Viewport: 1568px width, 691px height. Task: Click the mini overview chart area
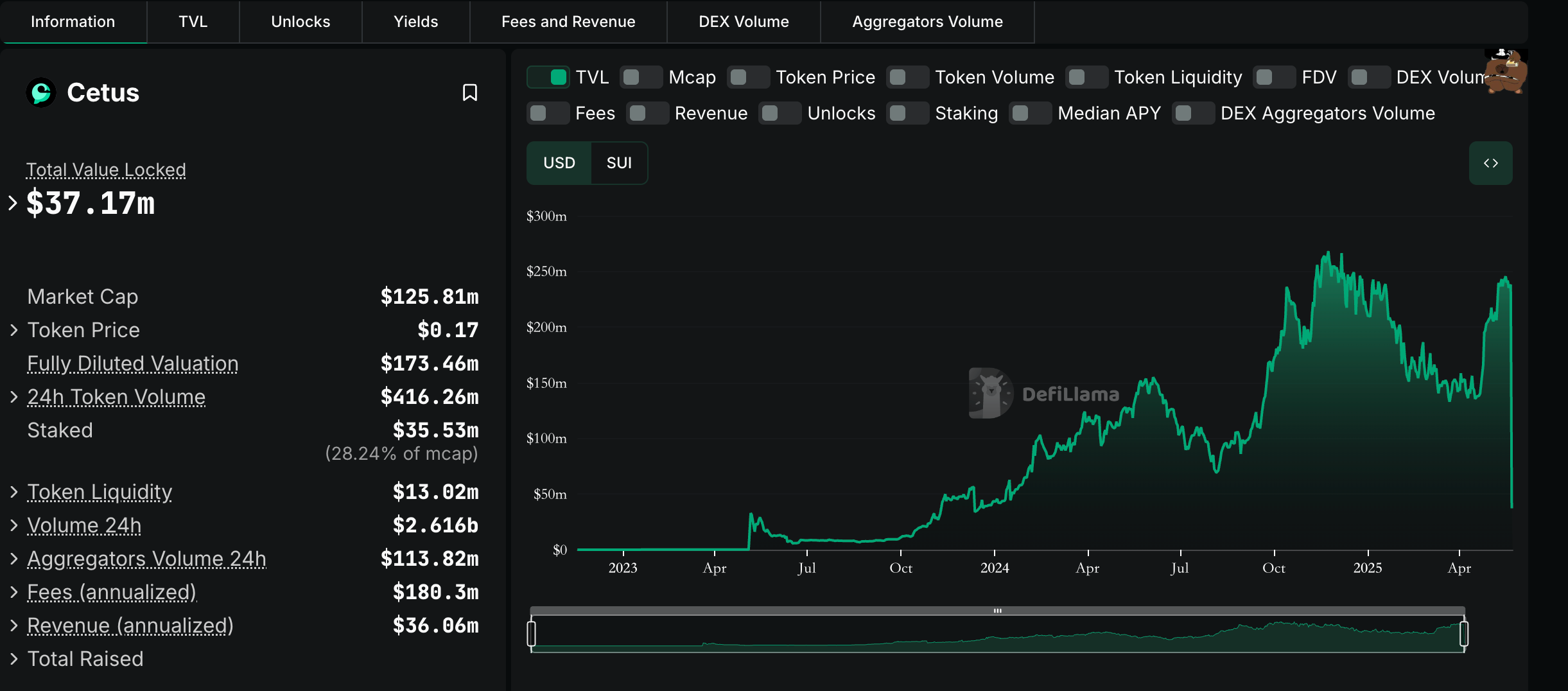point(997,634)
